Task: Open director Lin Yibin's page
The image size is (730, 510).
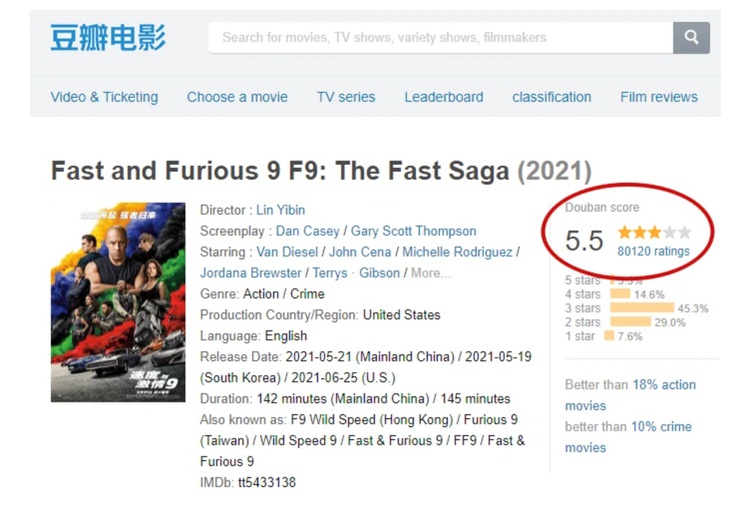Action: coord(280,210)
